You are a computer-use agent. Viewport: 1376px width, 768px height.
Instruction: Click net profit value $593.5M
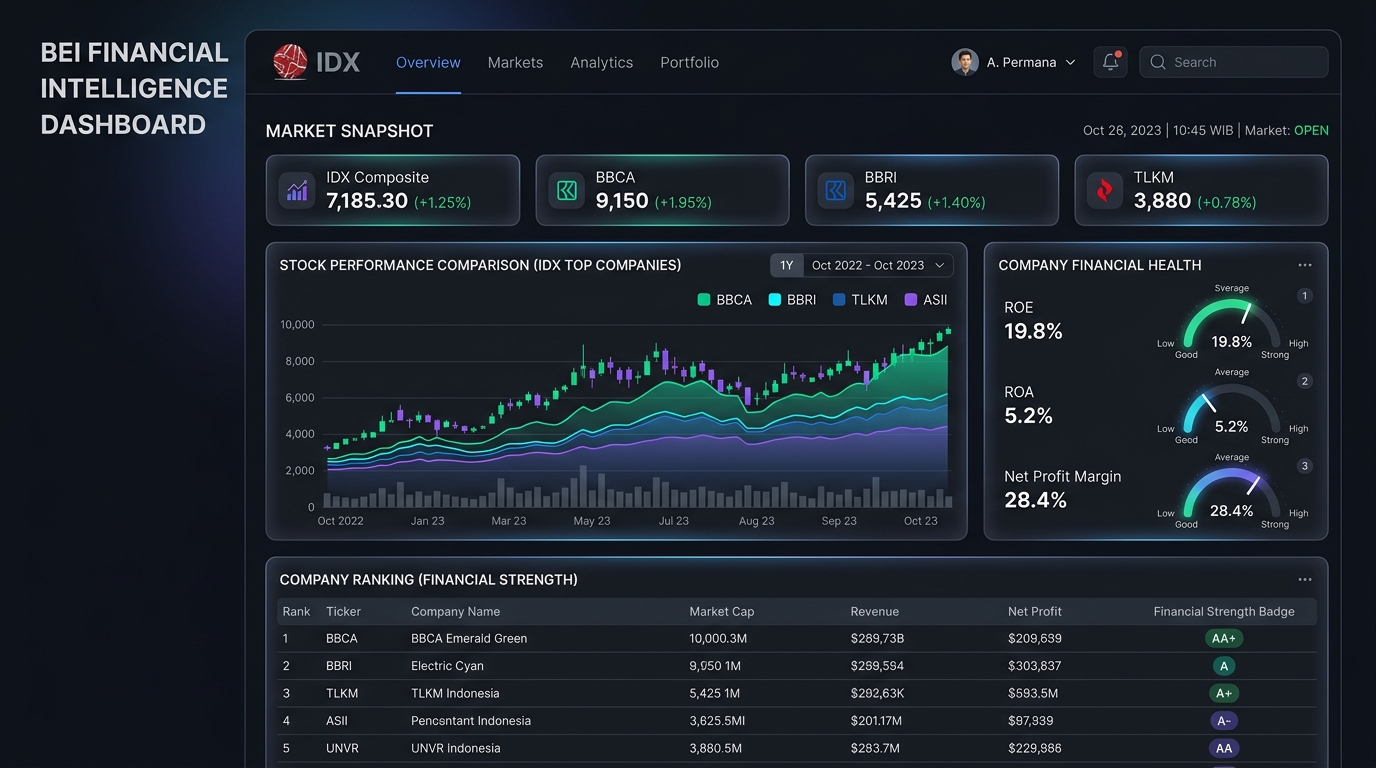[1033, 693]
